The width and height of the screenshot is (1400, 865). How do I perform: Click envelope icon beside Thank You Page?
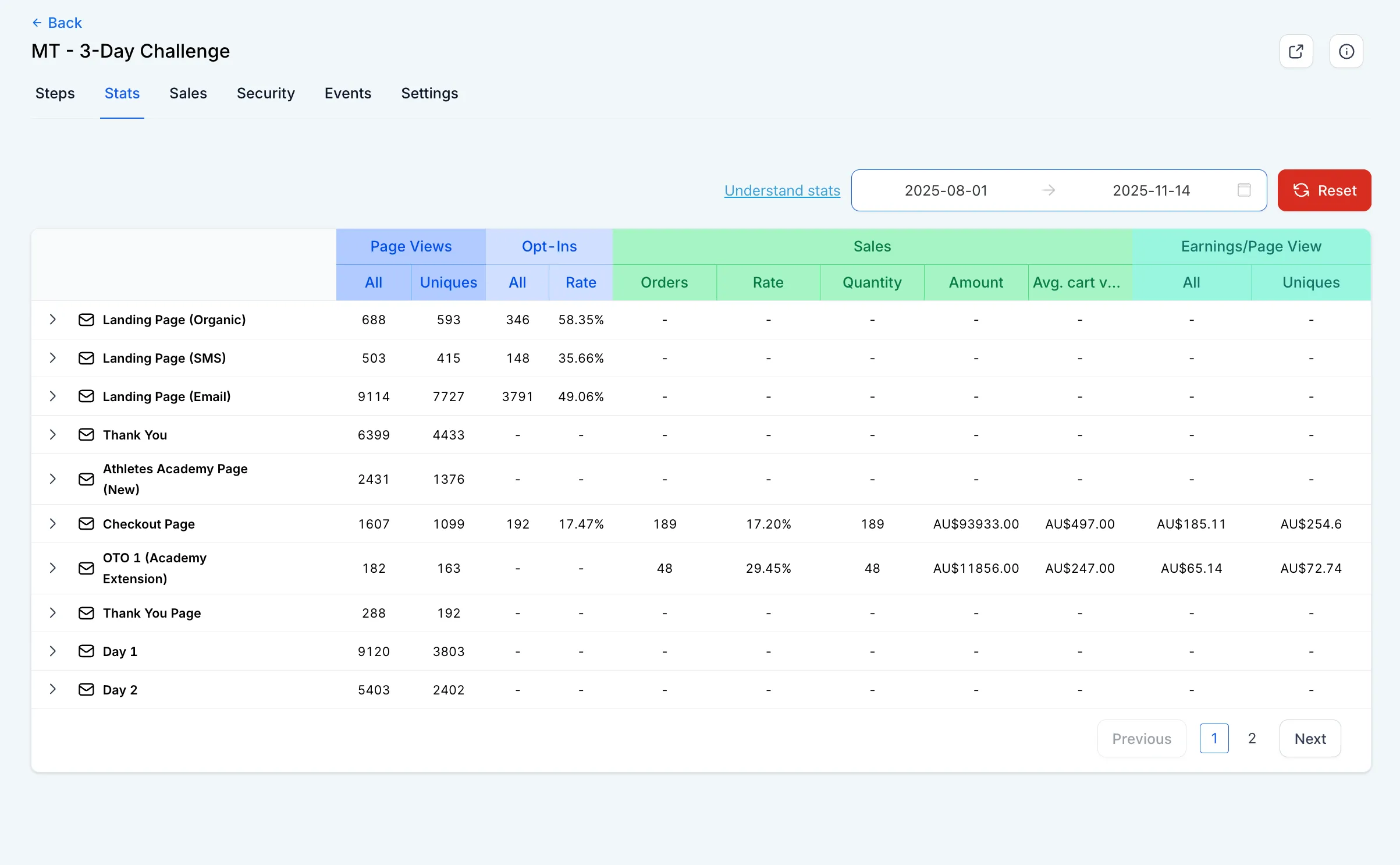pos(86,613)
